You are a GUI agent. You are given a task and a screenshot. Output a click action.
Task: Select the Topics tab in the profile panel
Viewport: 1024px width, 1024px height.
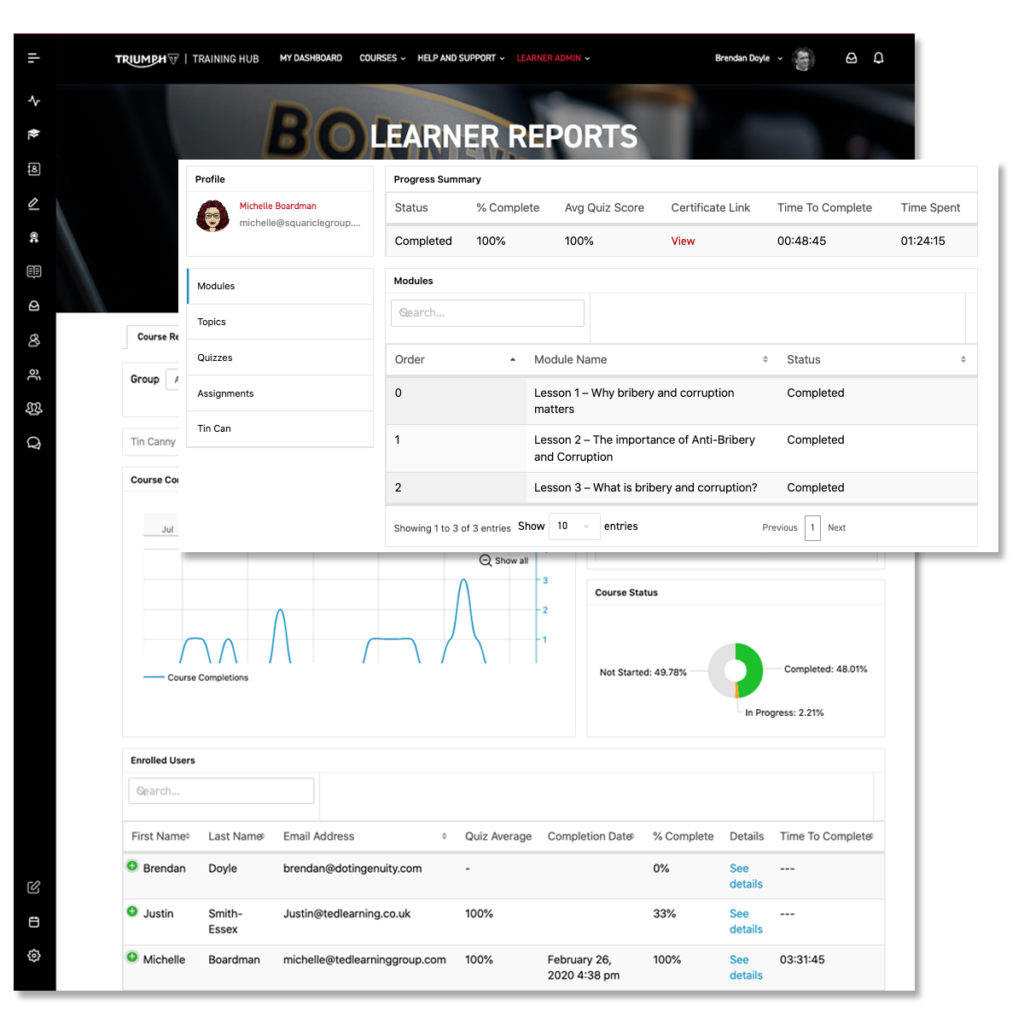tap(280, 322)
